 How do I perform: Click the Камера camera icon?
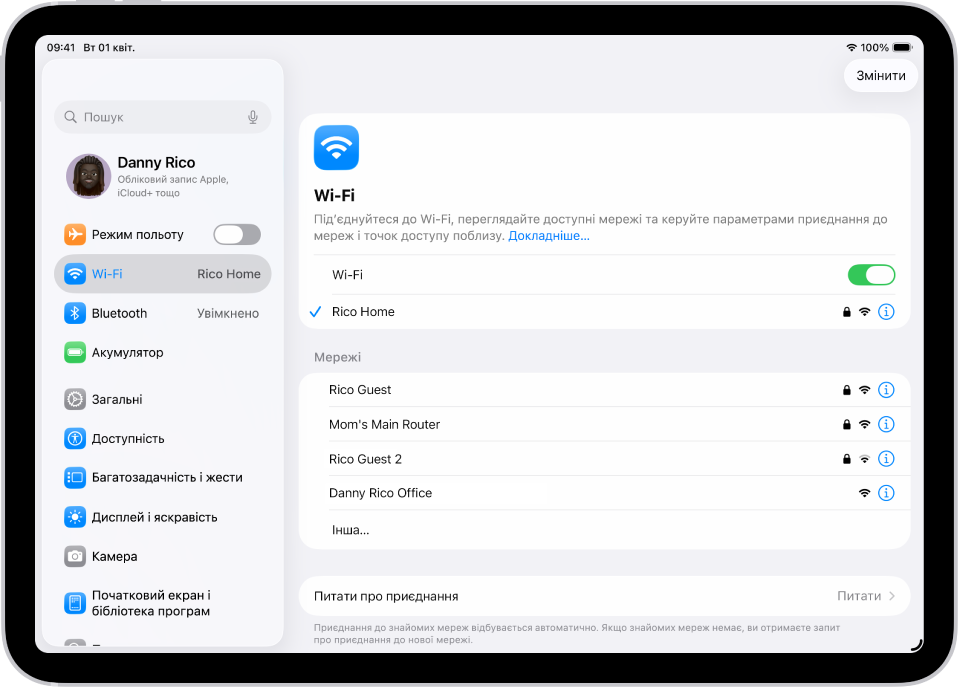point(75,557)
